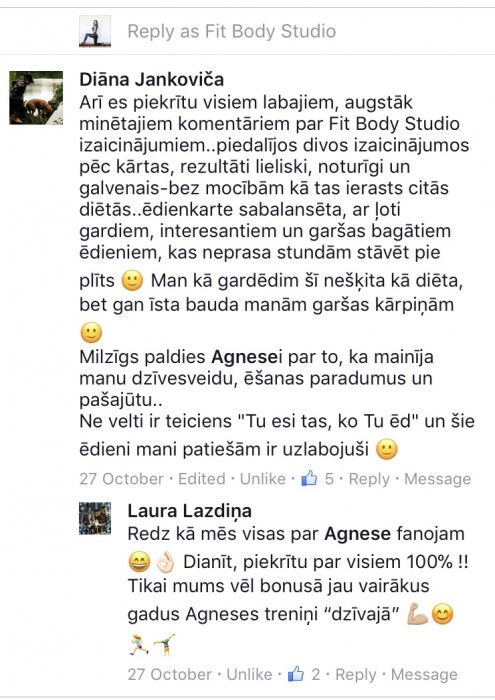Open Laura Lazdiņa's profile picture
Image resolution: width=495 pixels, height=700 pixels.
coord(95,518)
